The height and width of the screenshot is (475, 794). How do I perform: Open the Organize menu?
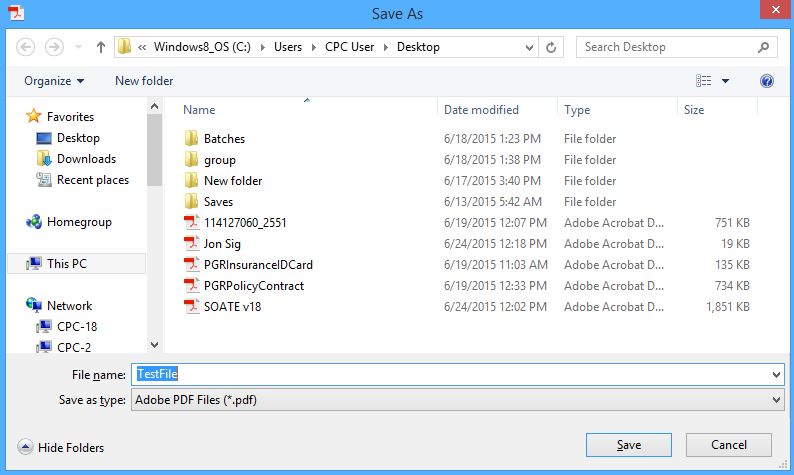pyautogui.click(x=54, y=81)
